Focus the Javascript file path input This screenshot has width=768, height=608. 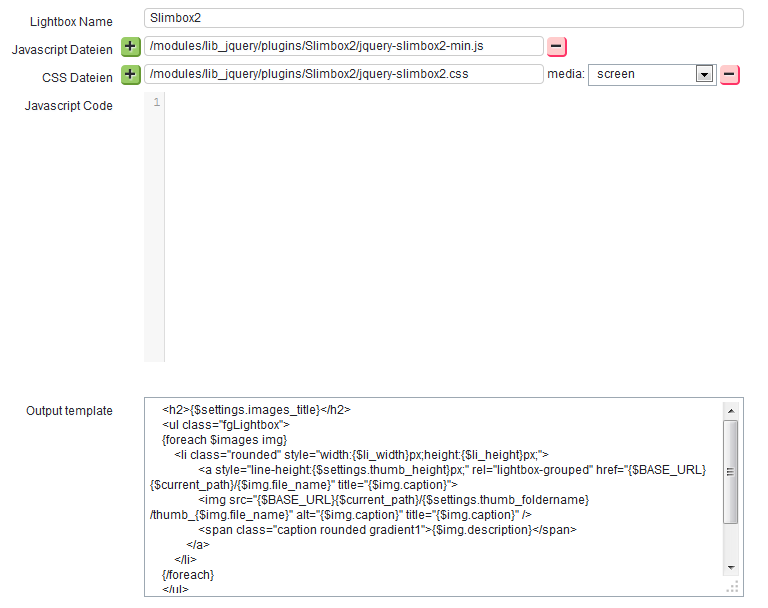(343, 46)
